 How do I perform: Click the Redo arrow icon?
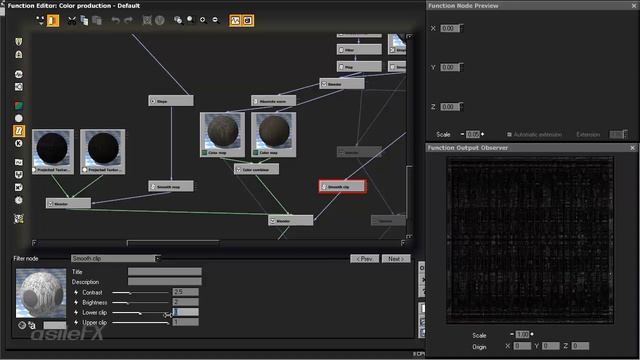128,20
